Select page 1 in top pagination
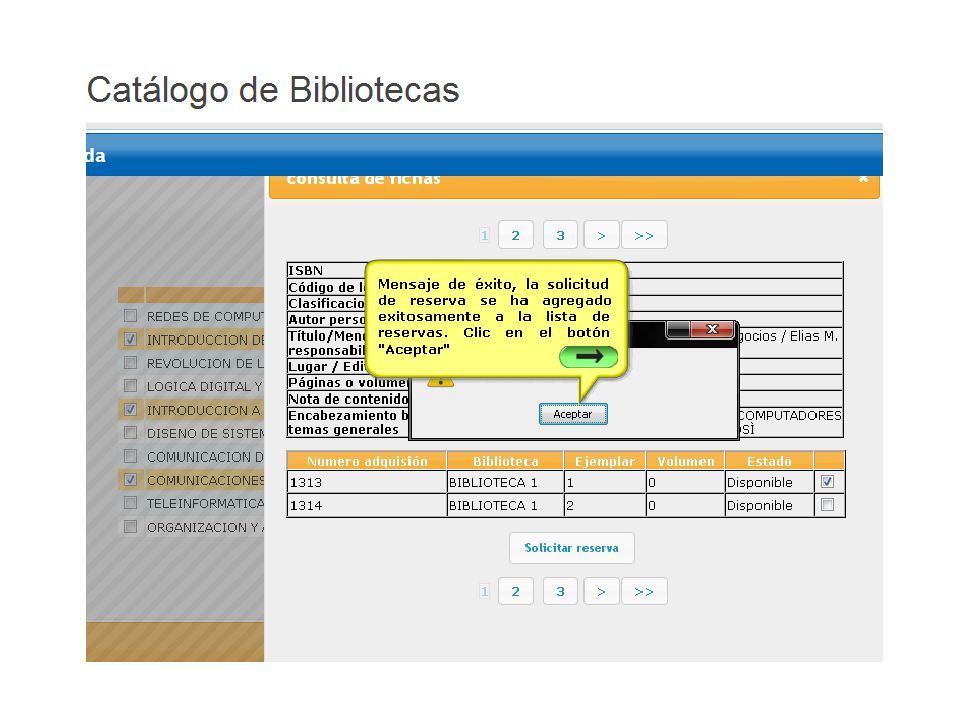Screen dimensions: 960x720 coord(484,235)
